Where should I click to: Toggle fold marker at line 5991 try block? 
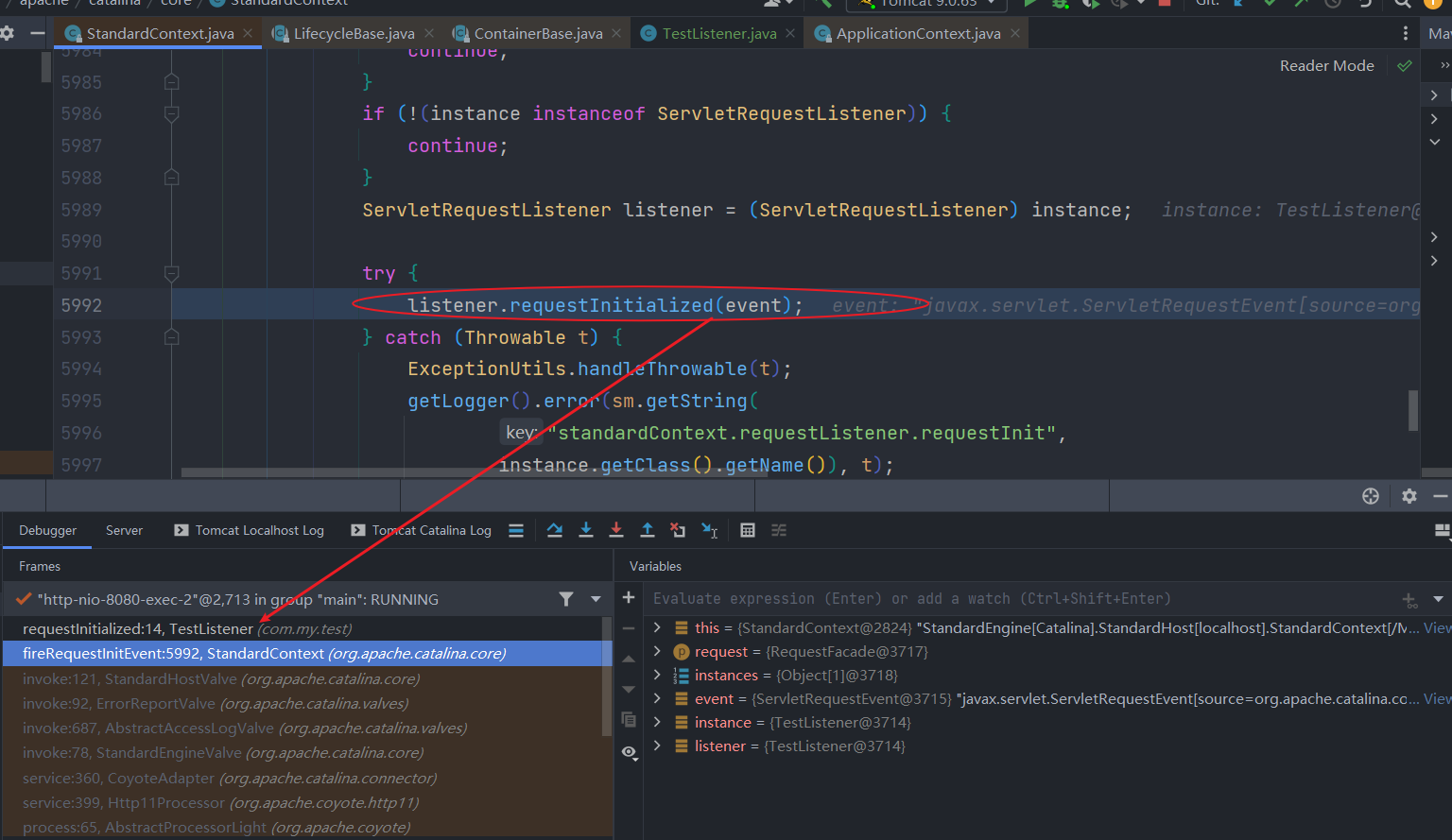171,273
